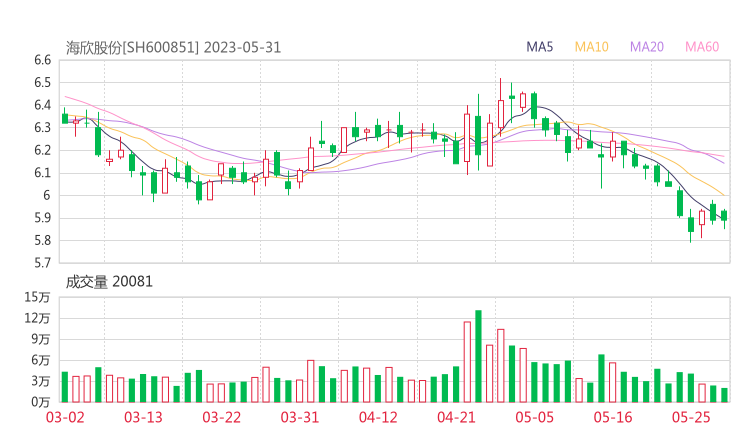Image resolution: width=740 pixels, height=440 pixels.
Task: Click the 03-02 date axis label
Action: [x=65, y=417]
